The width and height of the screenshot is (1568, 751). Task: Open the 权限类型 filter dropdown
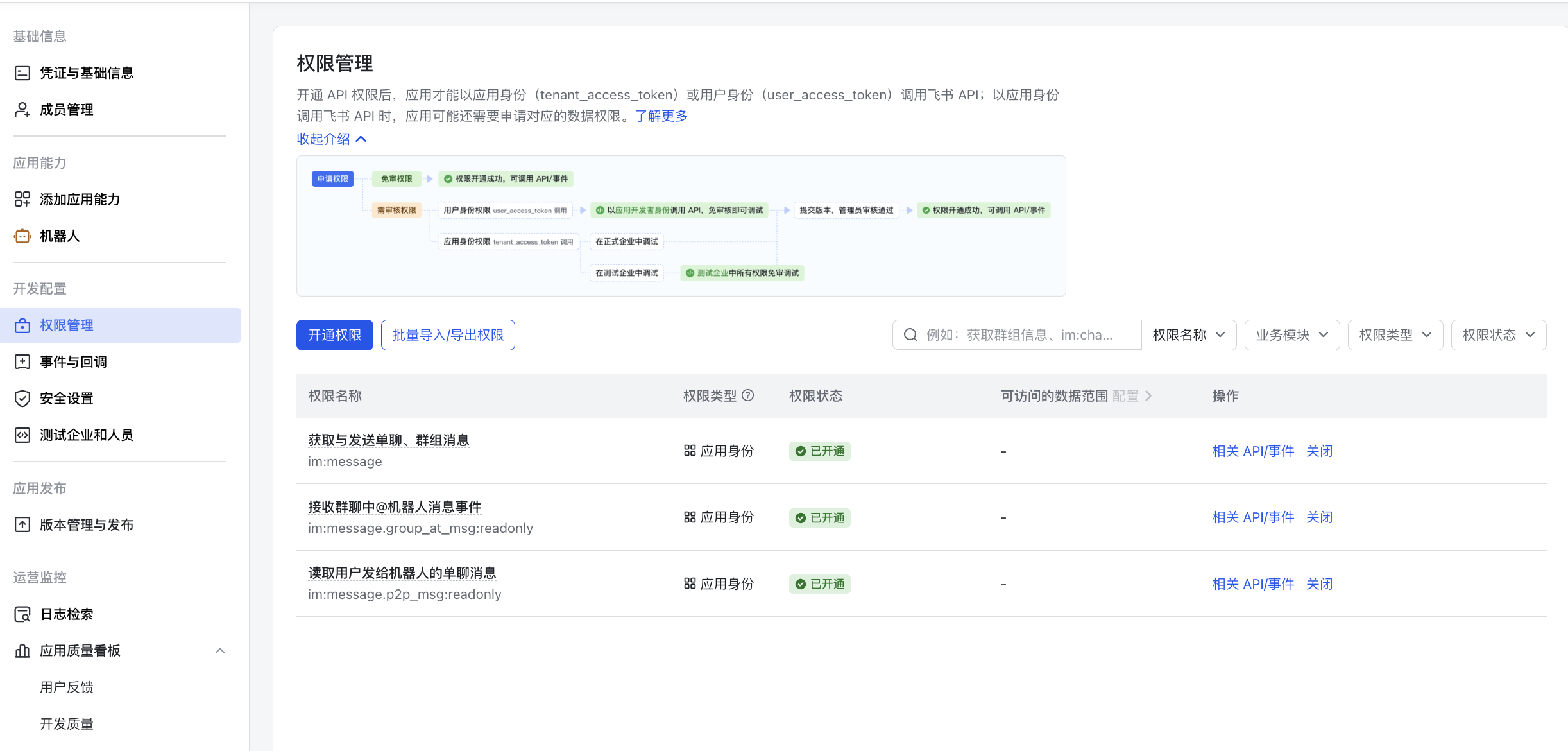1395,335
